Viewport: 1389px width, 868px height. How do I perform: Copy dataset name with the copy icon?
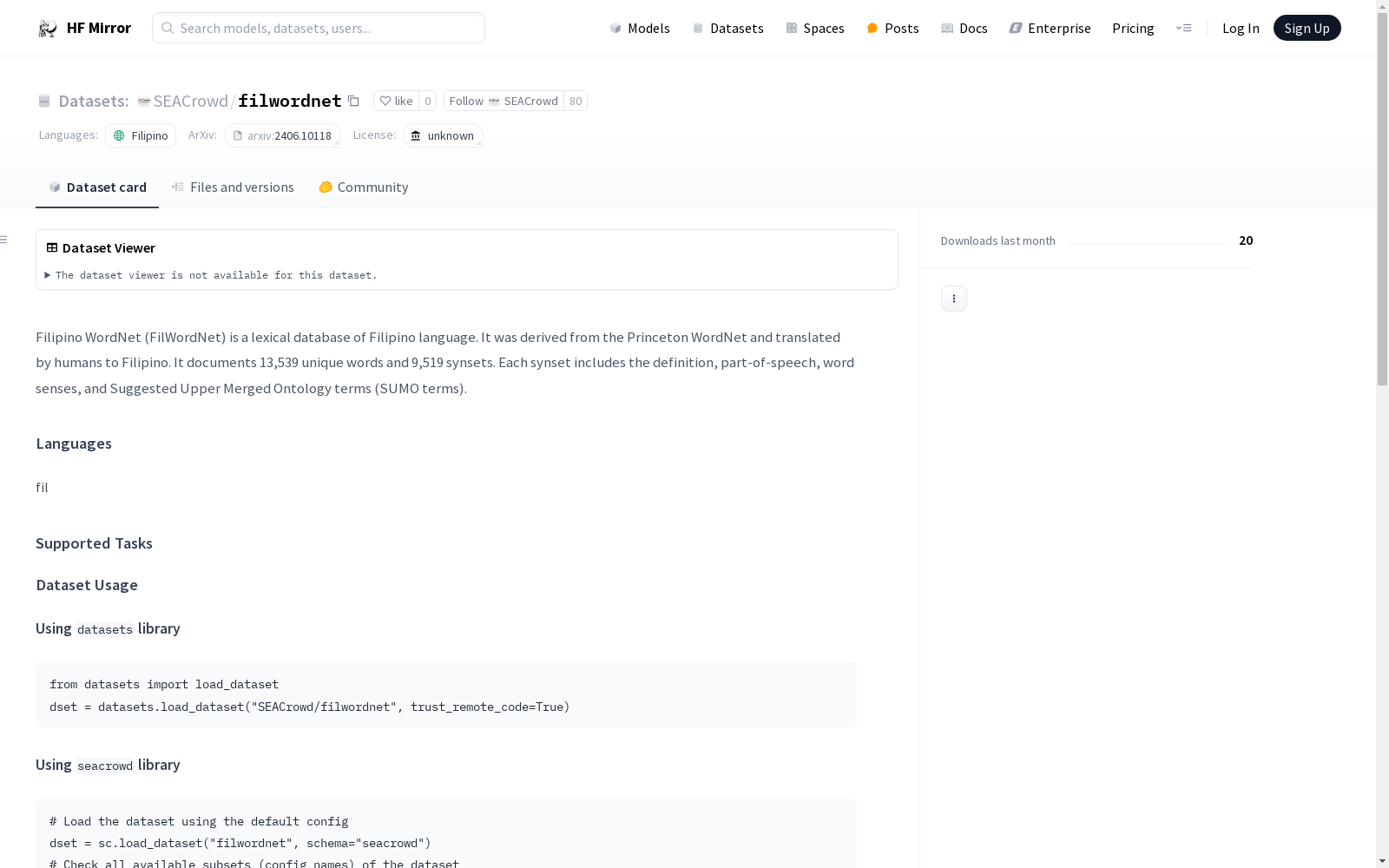tap(353, 101)
